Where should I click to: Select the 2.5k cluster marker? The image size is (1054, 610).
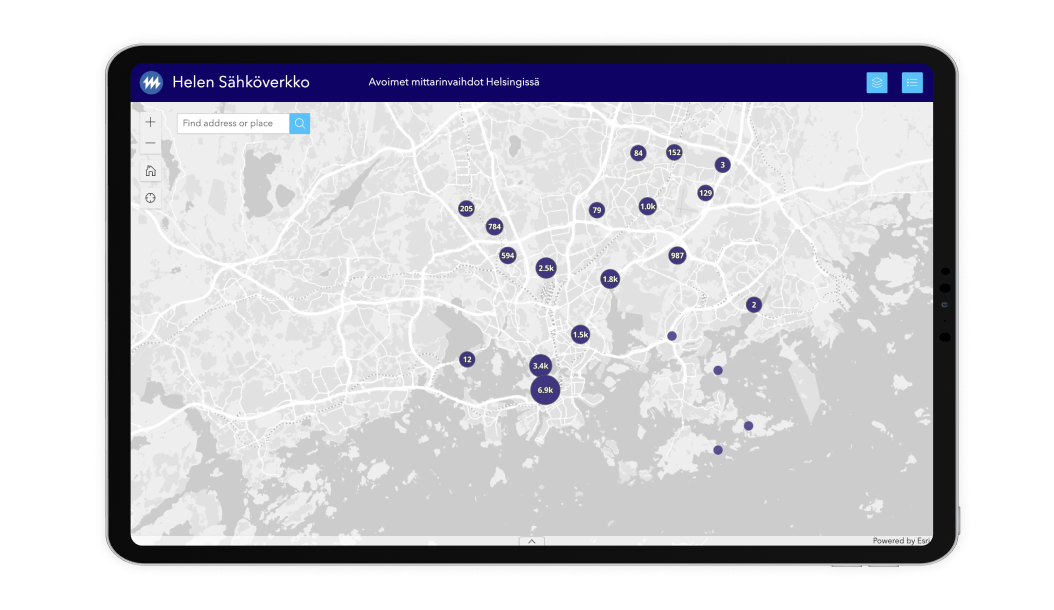[546, 268]
